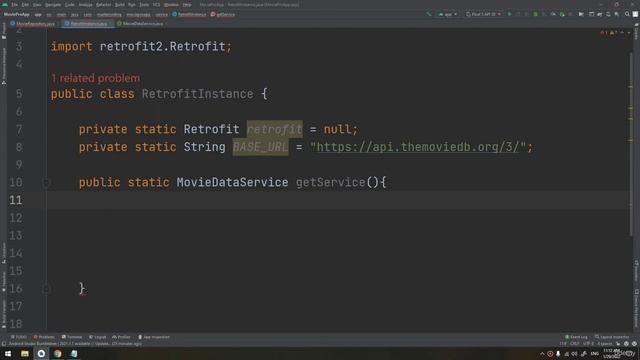Open the Problems tool window
The width and height of the screenshot is (640, 360).
(44, 337)
